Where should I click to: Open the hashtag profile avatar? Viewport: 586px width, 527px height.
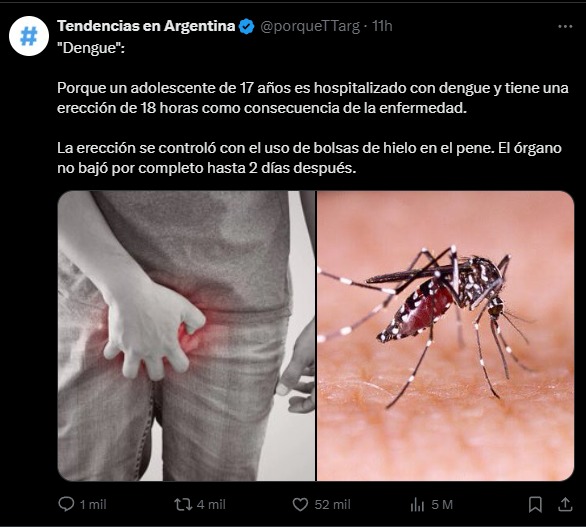(x=29, y=36)
